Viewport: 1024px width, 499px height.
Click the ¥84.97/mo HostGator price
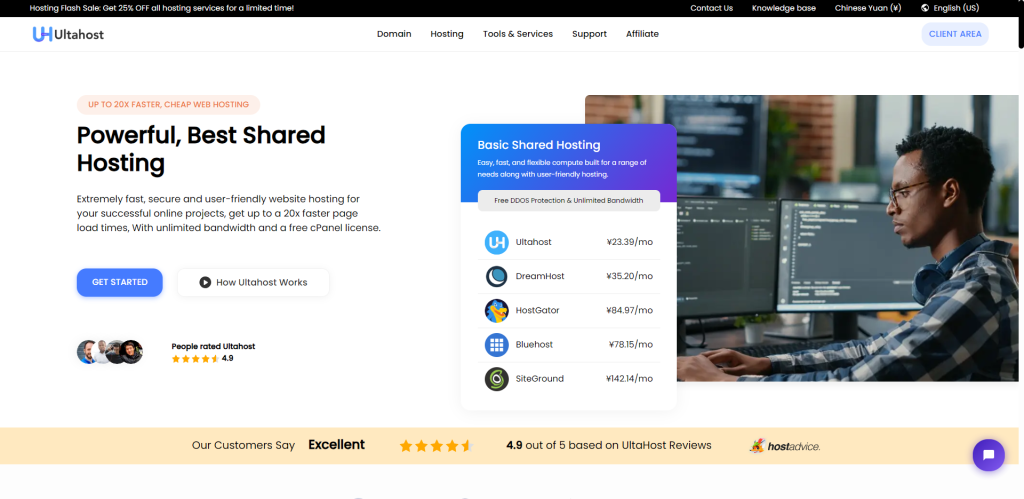(630, 310)
